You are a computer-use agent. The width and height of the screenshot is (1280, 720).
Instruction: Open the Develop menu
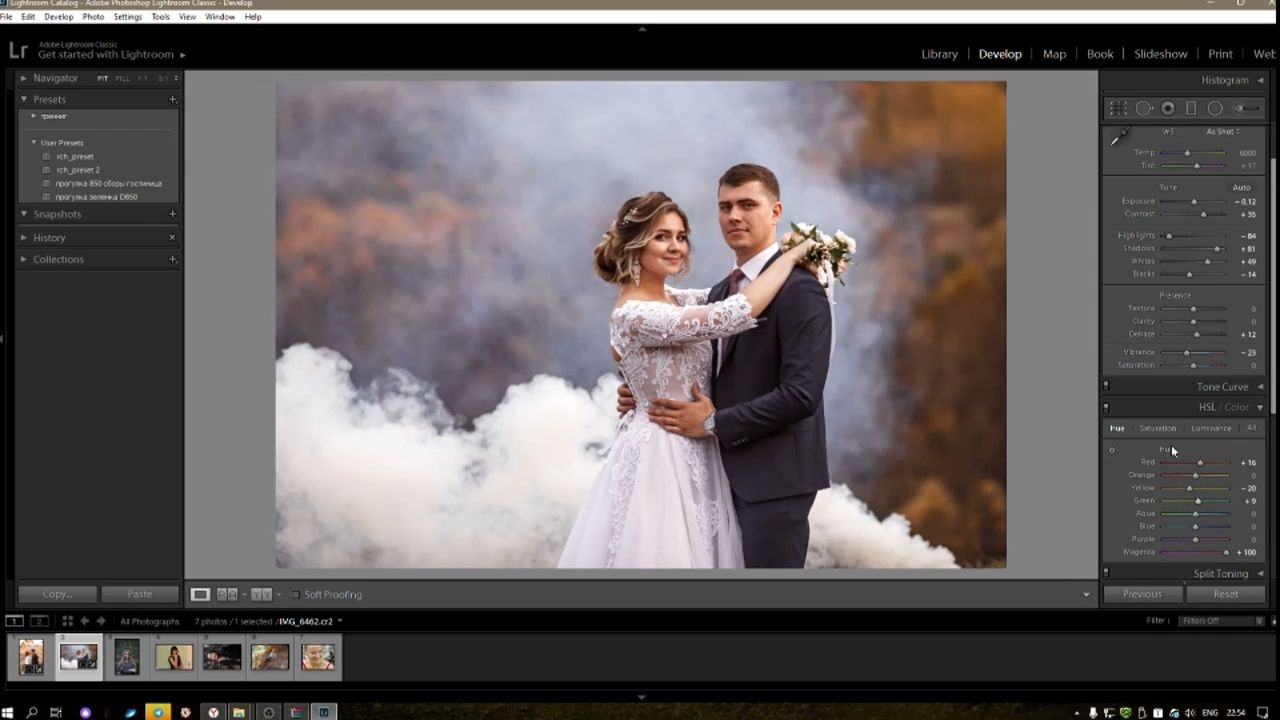coord(59,17)
